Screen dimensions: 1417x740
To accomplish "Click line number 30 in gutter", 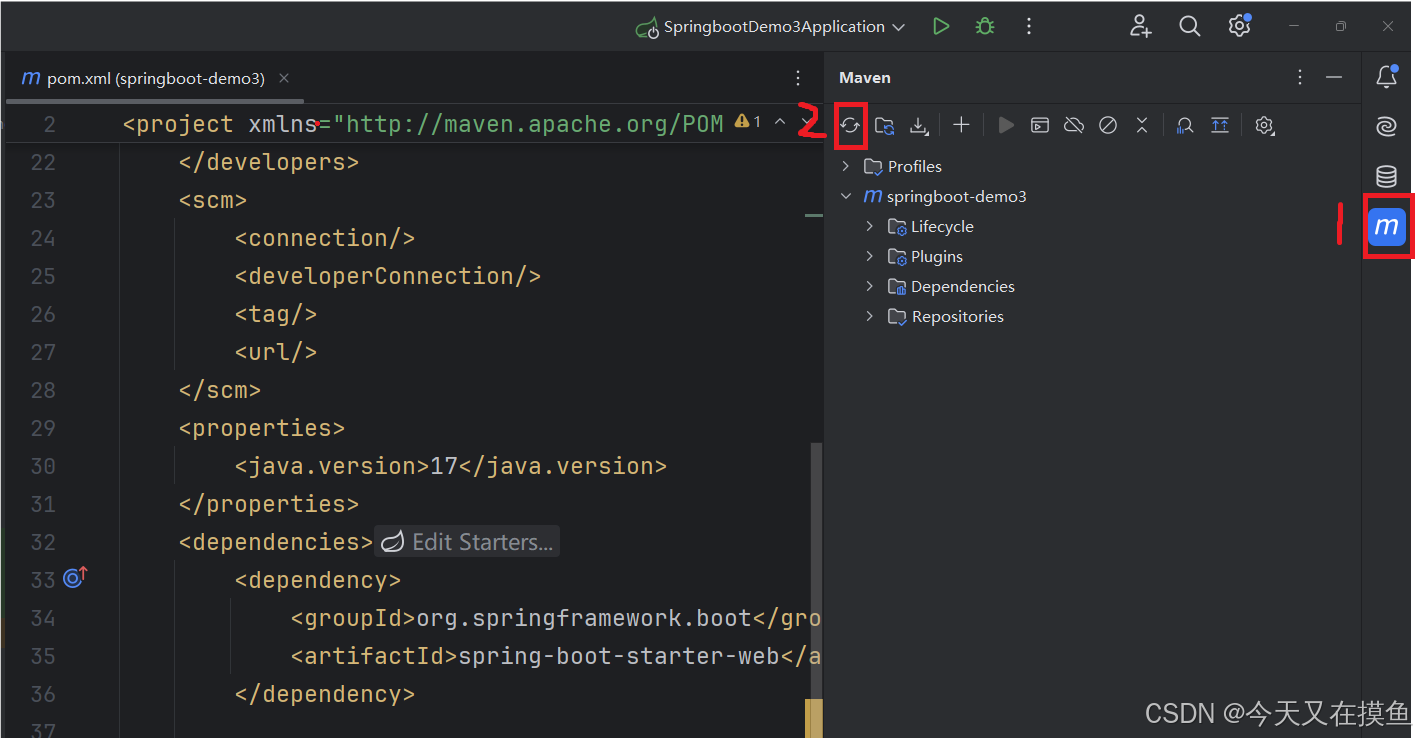I will tap(43, 466).
